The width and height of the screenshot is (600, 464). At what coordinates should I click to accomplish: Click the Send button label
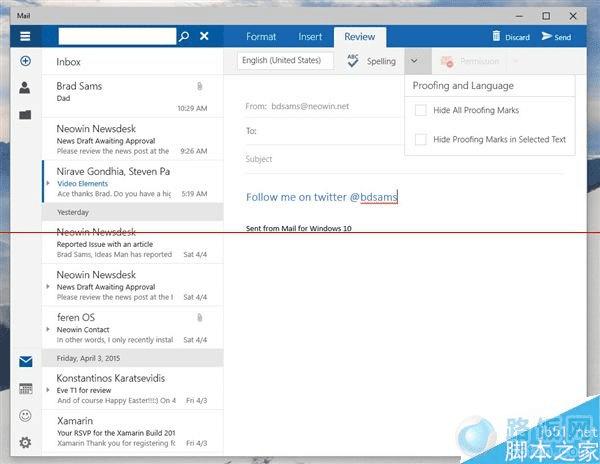pyautogui.click(x=562, y=37)
